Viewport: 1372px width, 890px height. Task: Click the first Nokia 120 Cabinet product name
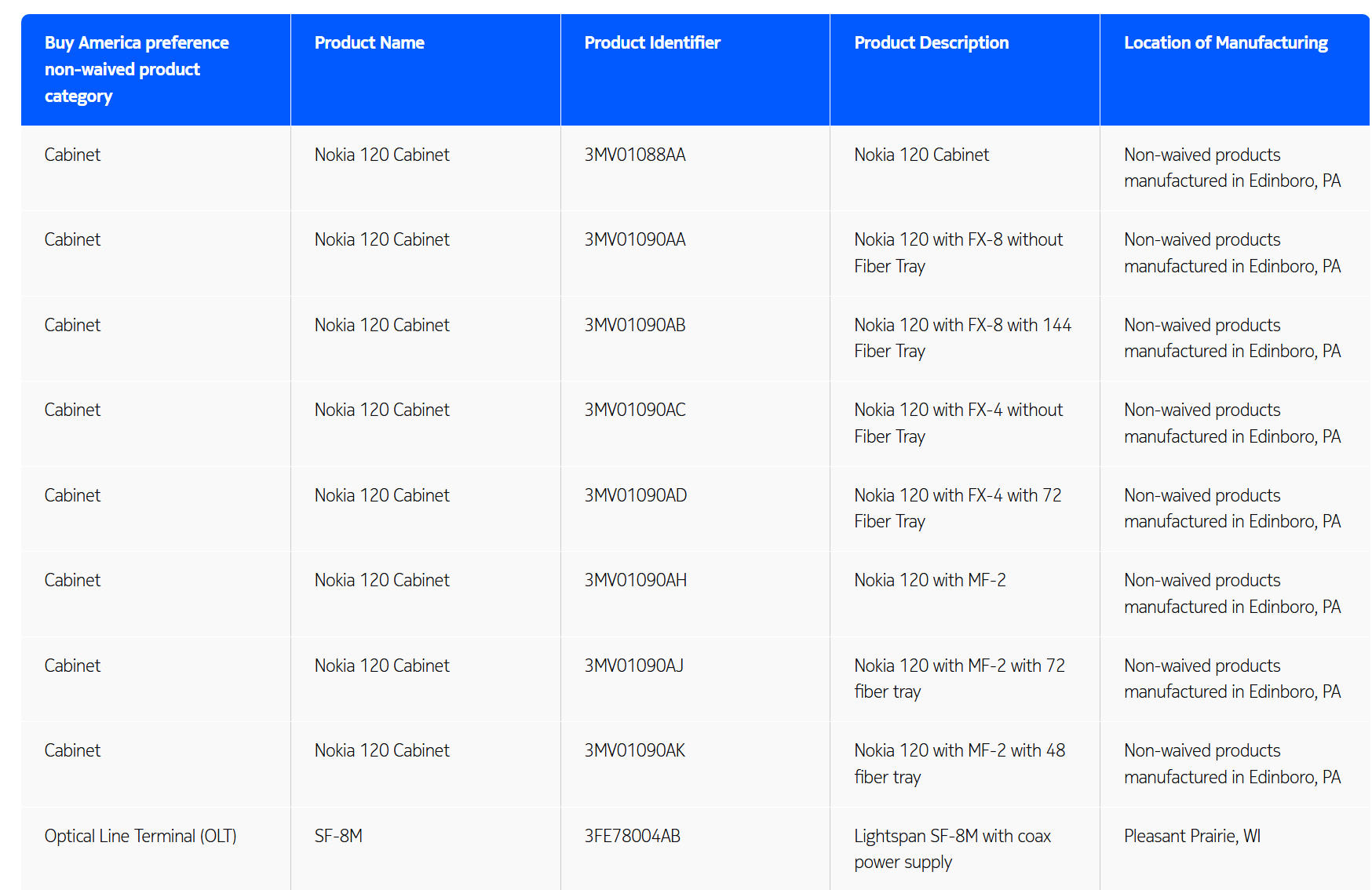point(381,155)
